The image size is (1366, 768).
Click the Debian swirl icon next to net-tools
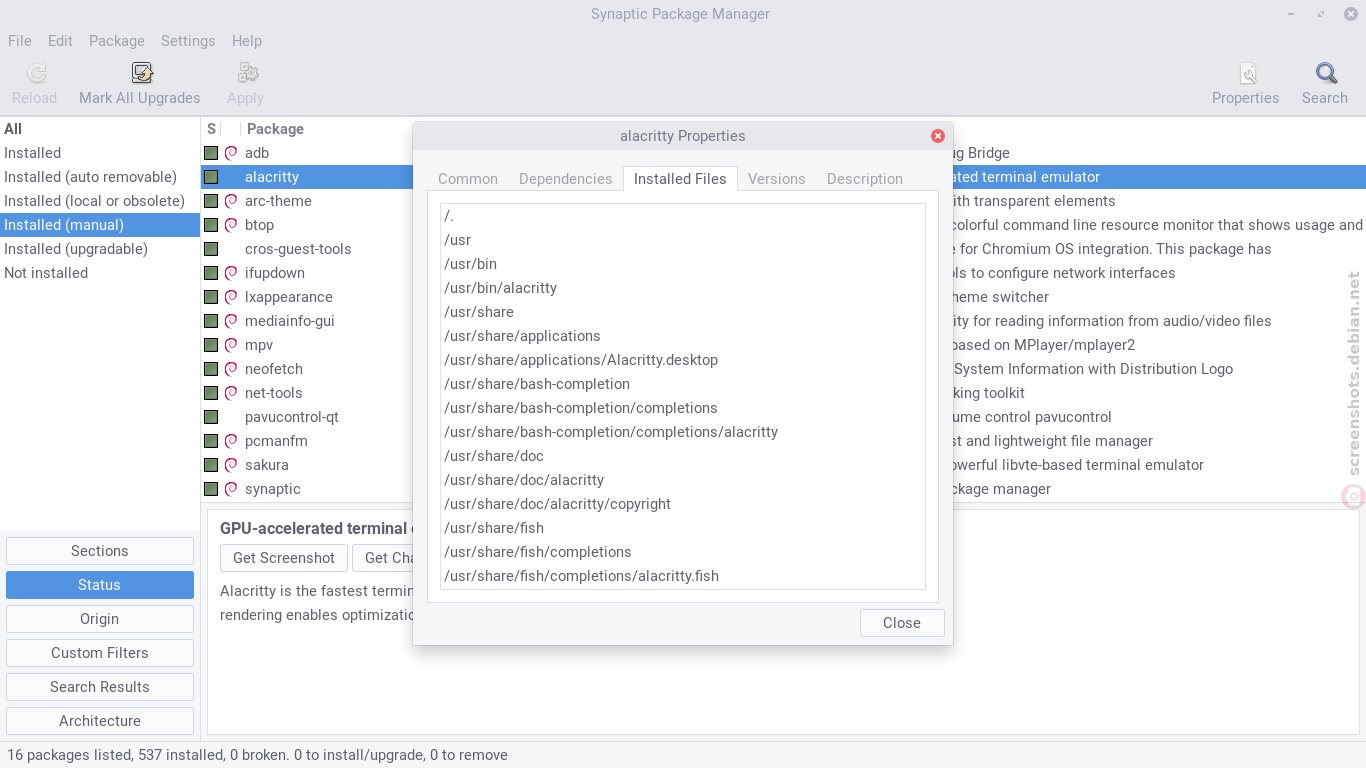click(x=231, y=393)
